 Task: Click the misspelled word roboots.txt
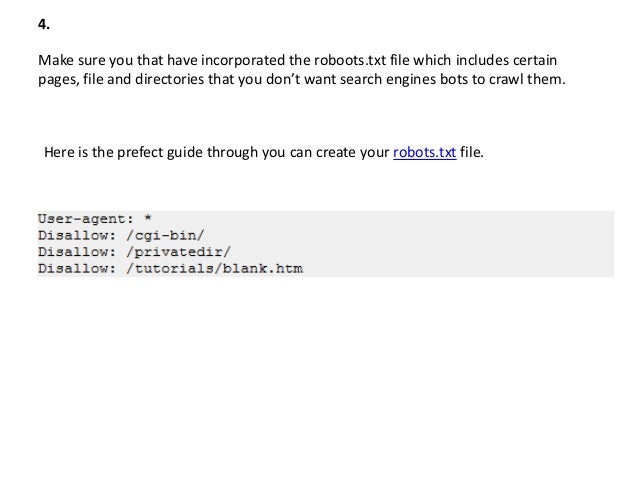(x=350, y=60)
